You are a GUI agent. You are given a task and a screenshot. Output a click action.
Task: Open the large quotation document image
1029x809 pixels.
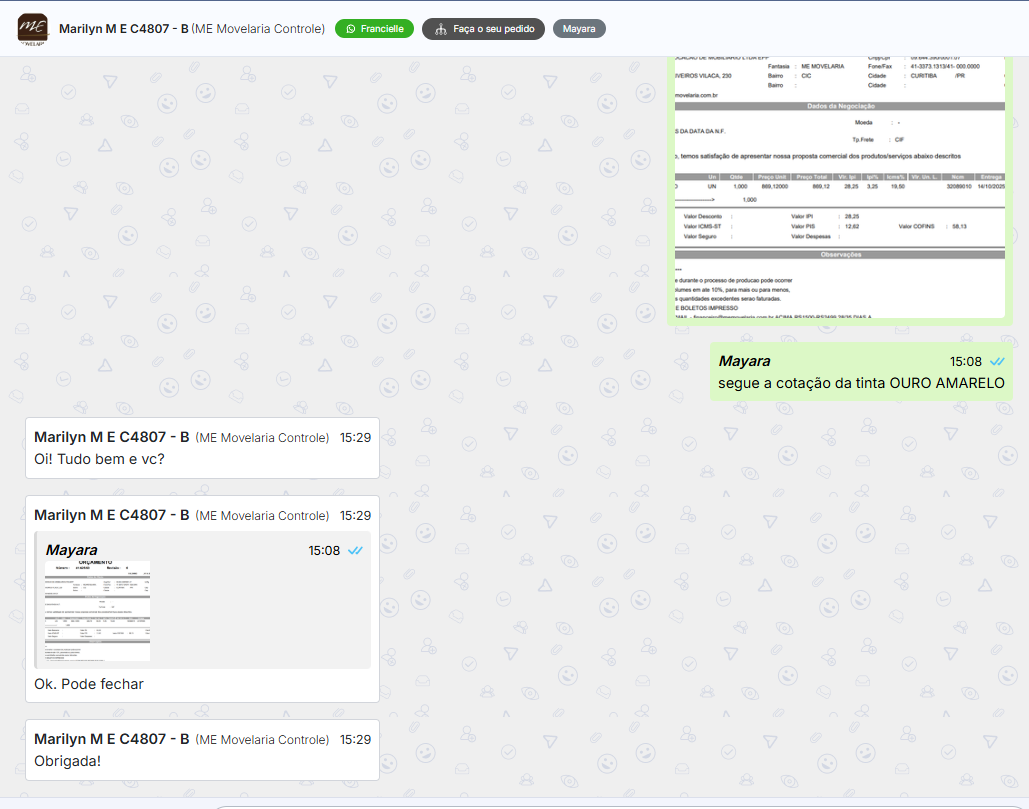pos(840,190)
